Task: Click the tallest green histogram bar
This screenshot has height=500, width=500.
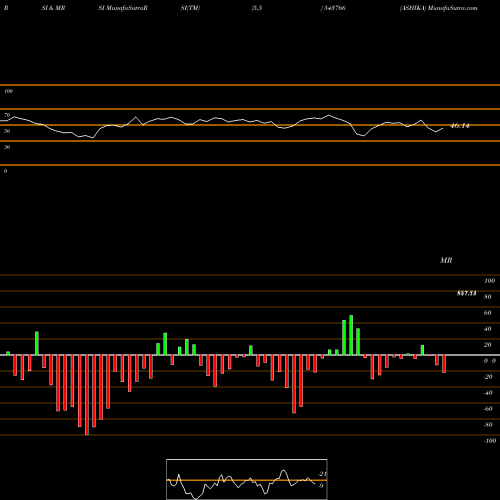Action: click(x=351, y=335)
